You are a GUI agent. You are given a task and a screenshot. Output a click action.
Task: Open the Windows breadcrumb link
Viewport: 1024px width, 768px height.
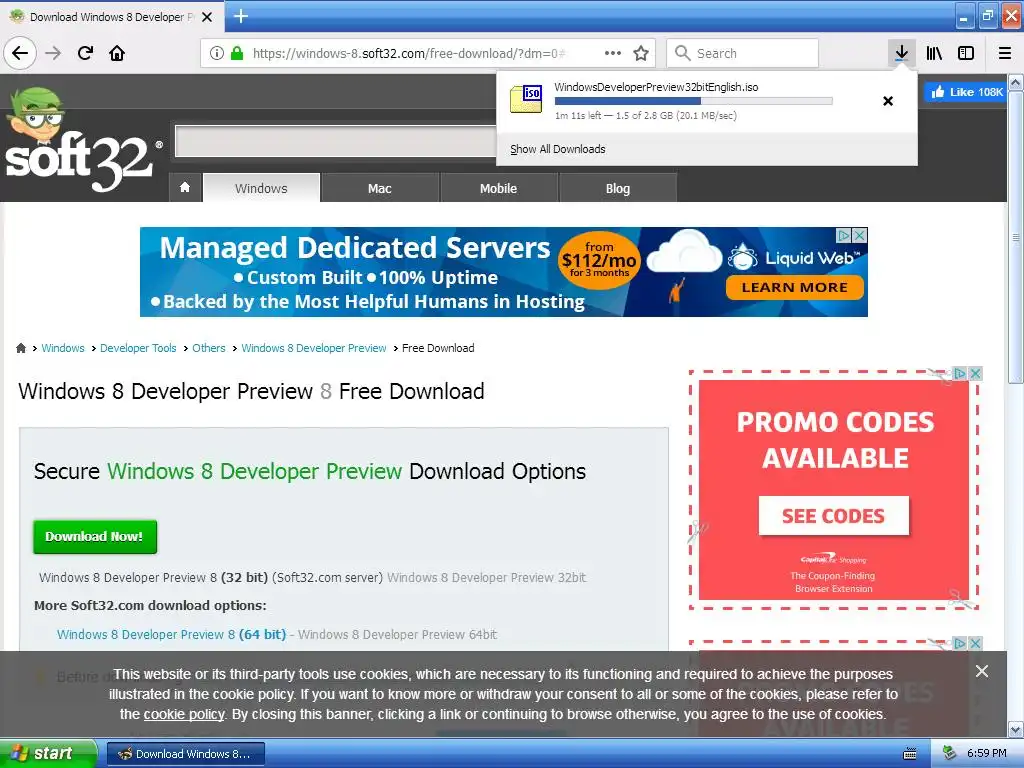(x=63, y=348)
